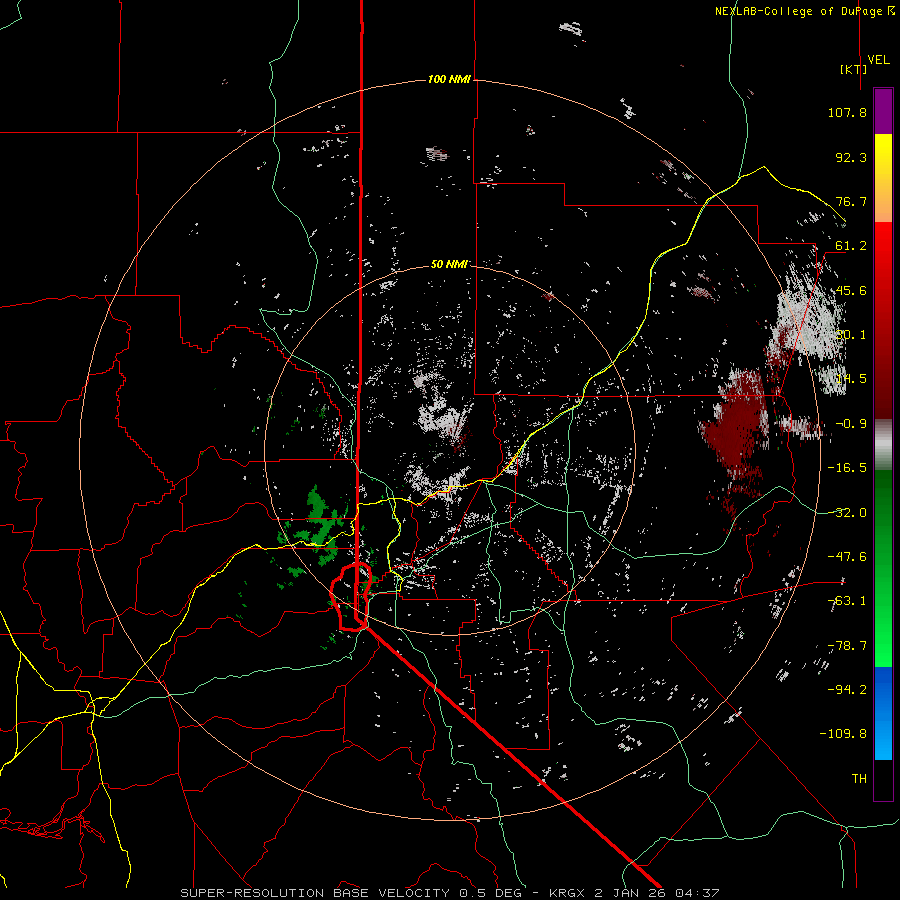Screen dimensions: 900x900
Task: Click the -109.8 legend value
Action: pos(843,734)
